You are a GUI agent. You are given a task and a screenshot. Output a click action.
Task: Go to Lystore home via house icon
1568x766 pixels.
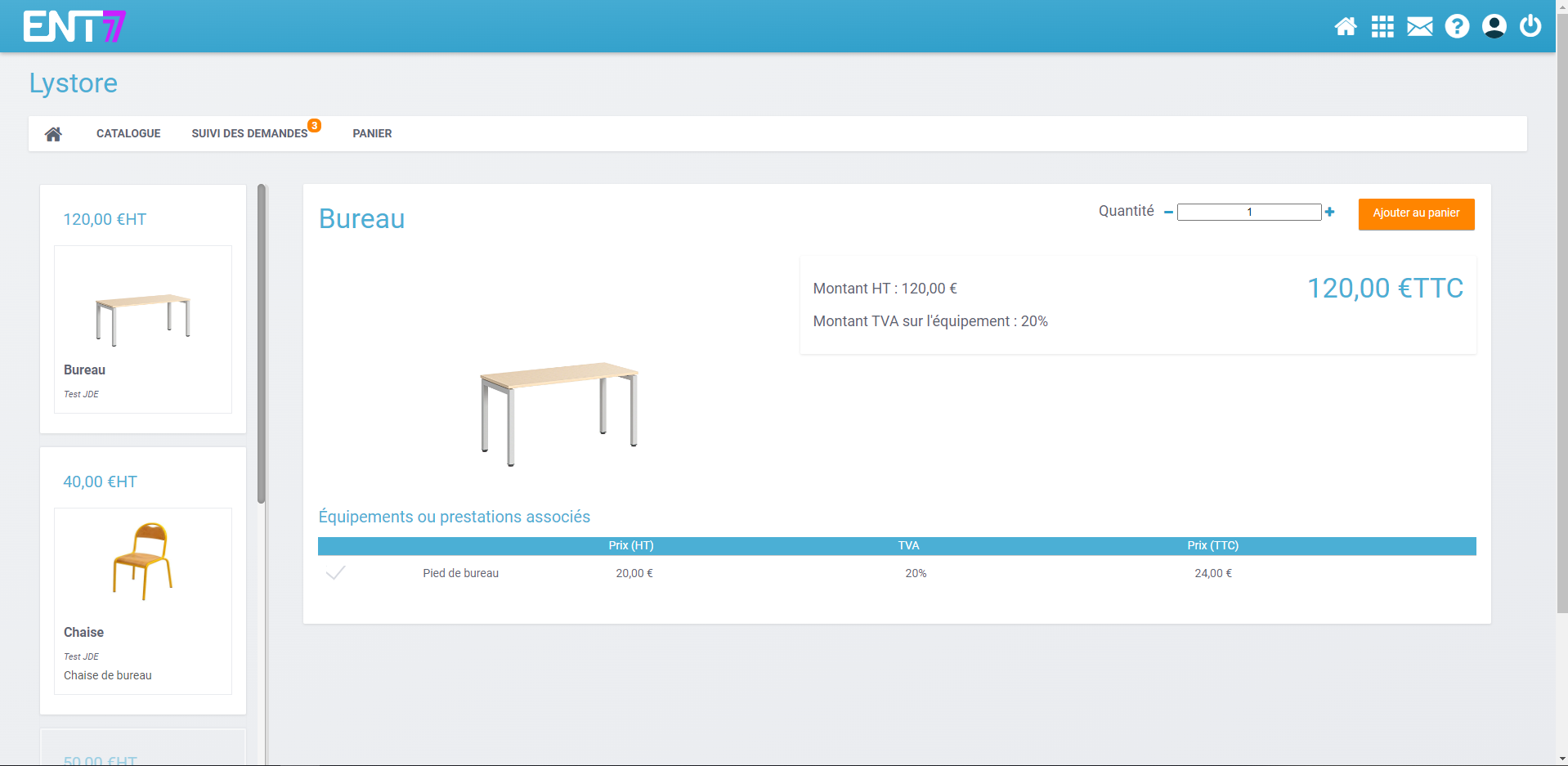53,134
